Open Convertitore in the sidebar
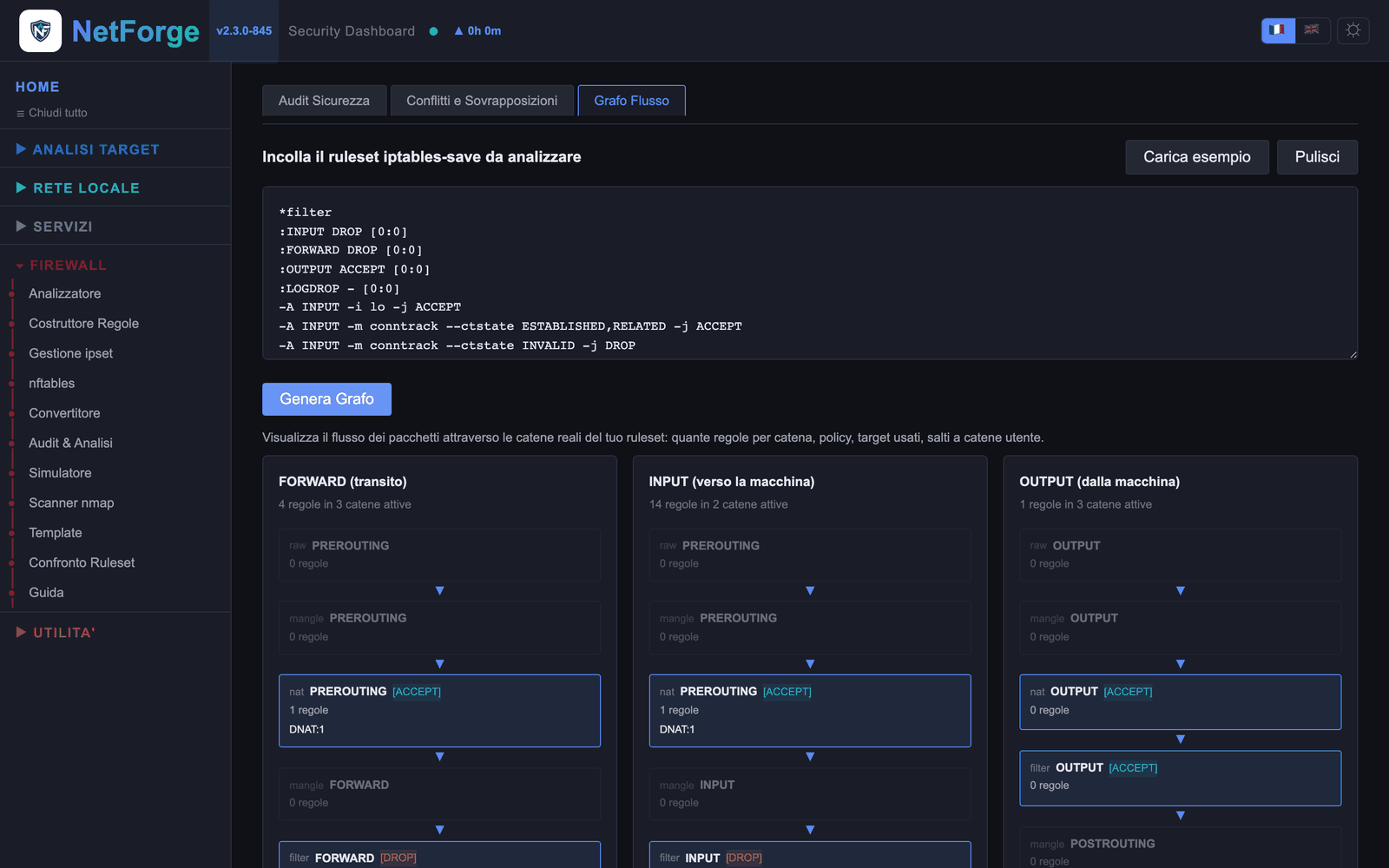 64,413
